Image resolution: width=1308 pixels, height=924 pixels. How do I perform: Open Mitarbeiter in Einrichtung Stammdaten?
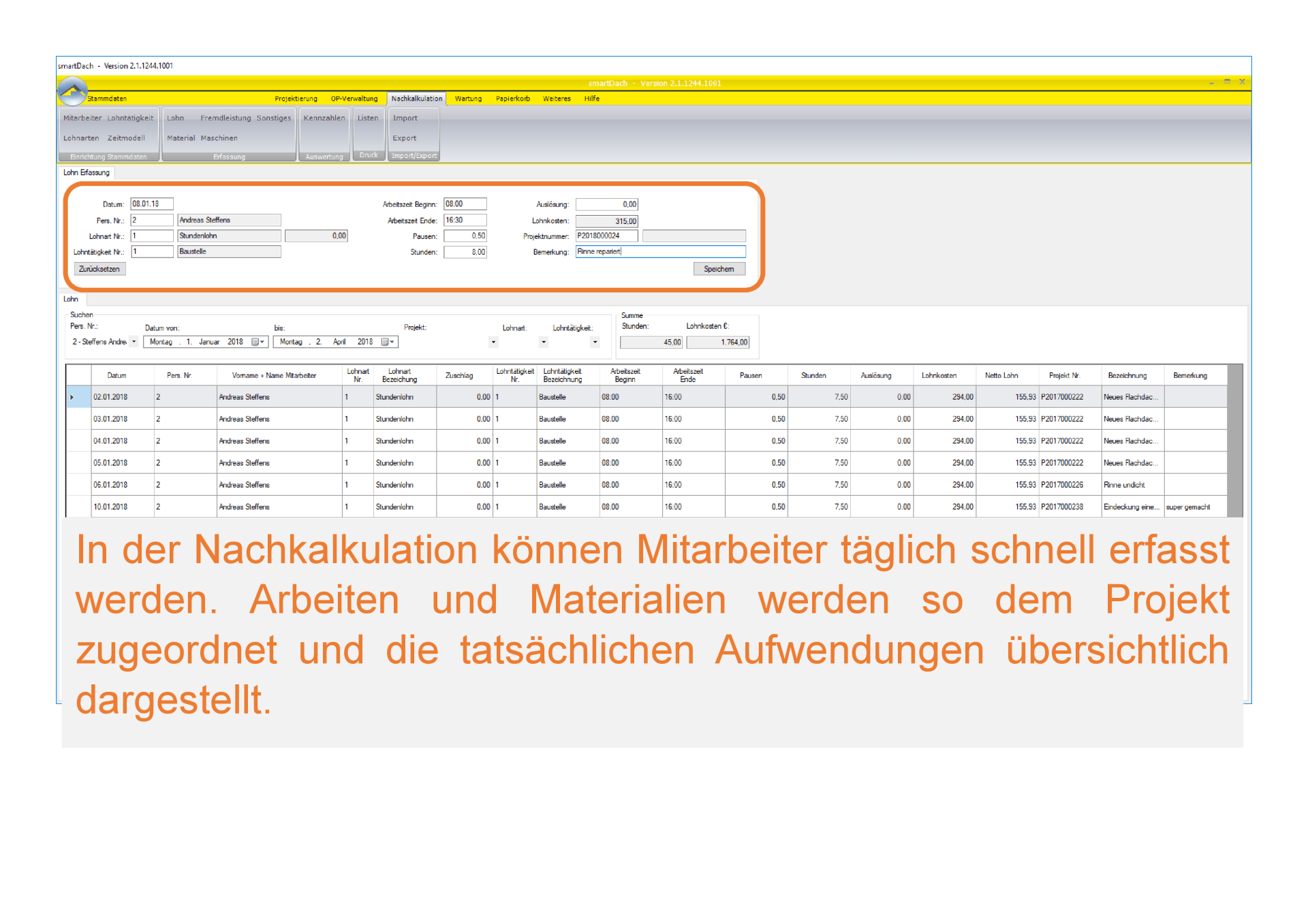(x=82, y=118)
